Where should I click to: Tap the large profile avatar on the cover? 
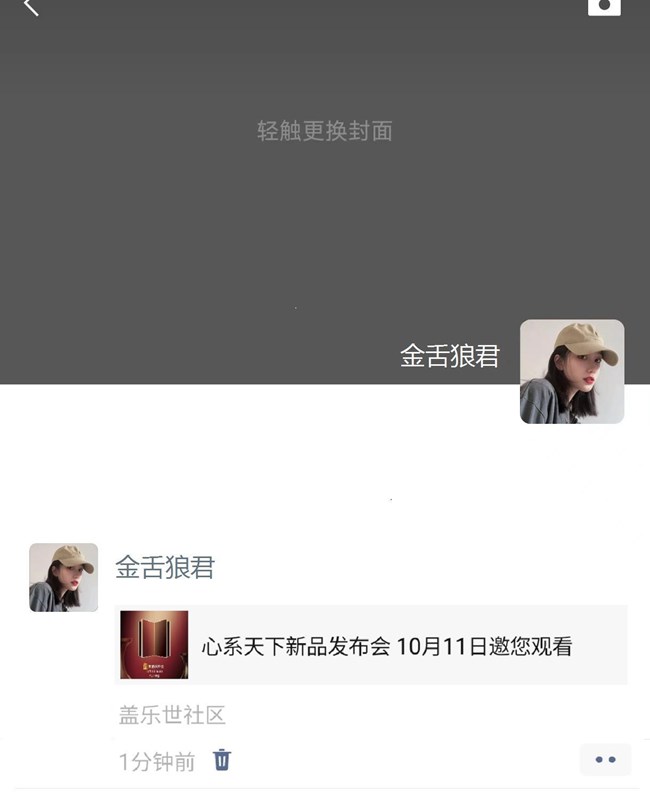[x=572, y=372]
